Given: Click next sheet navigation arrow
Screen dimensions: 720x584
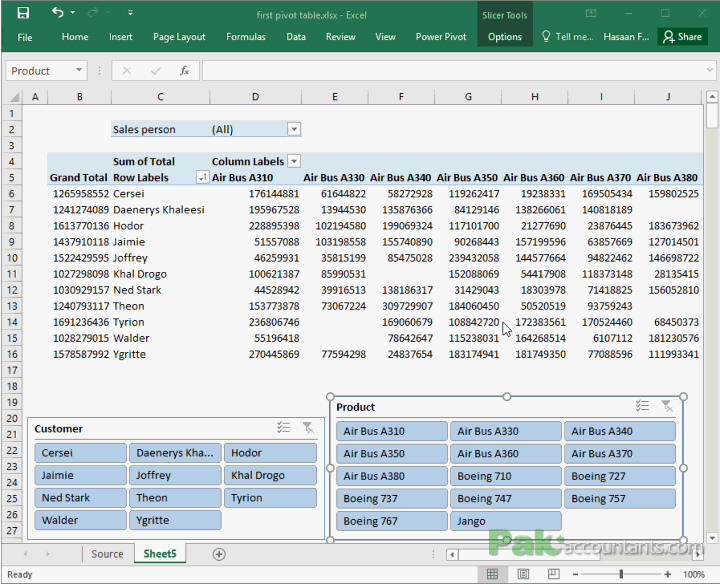Looking at the screenshot, I should pyautogui.click(x=47, y=554).
